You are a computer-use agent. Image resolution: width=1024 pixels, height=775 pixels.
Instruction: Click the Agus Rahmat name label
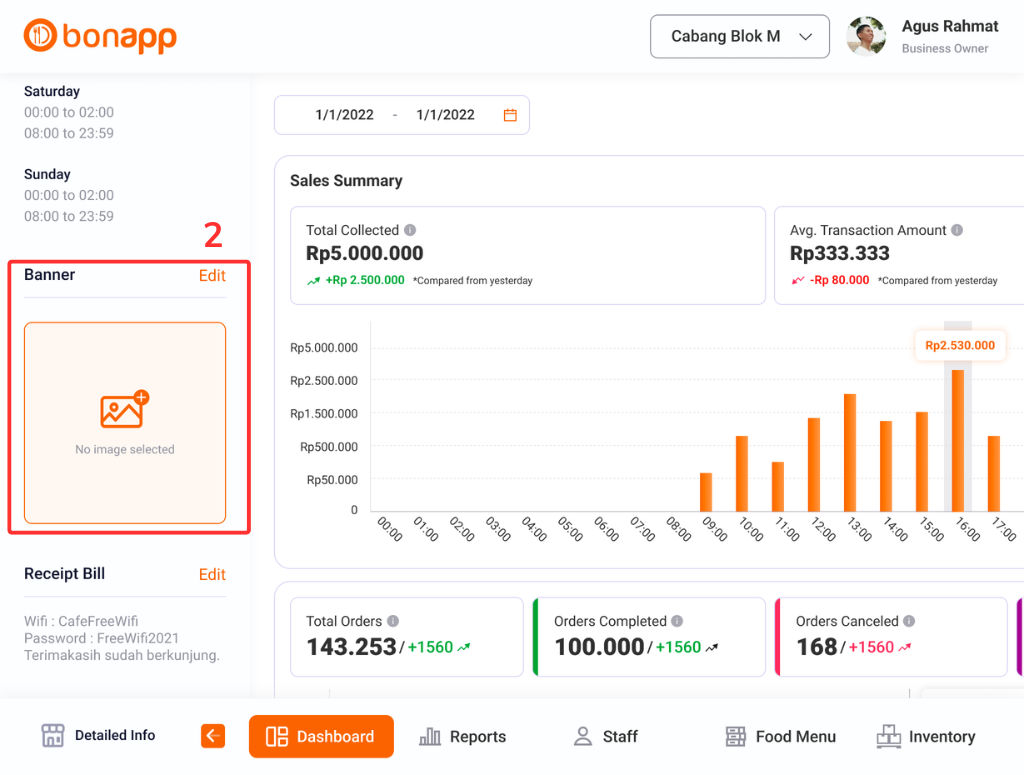[950, 26]
